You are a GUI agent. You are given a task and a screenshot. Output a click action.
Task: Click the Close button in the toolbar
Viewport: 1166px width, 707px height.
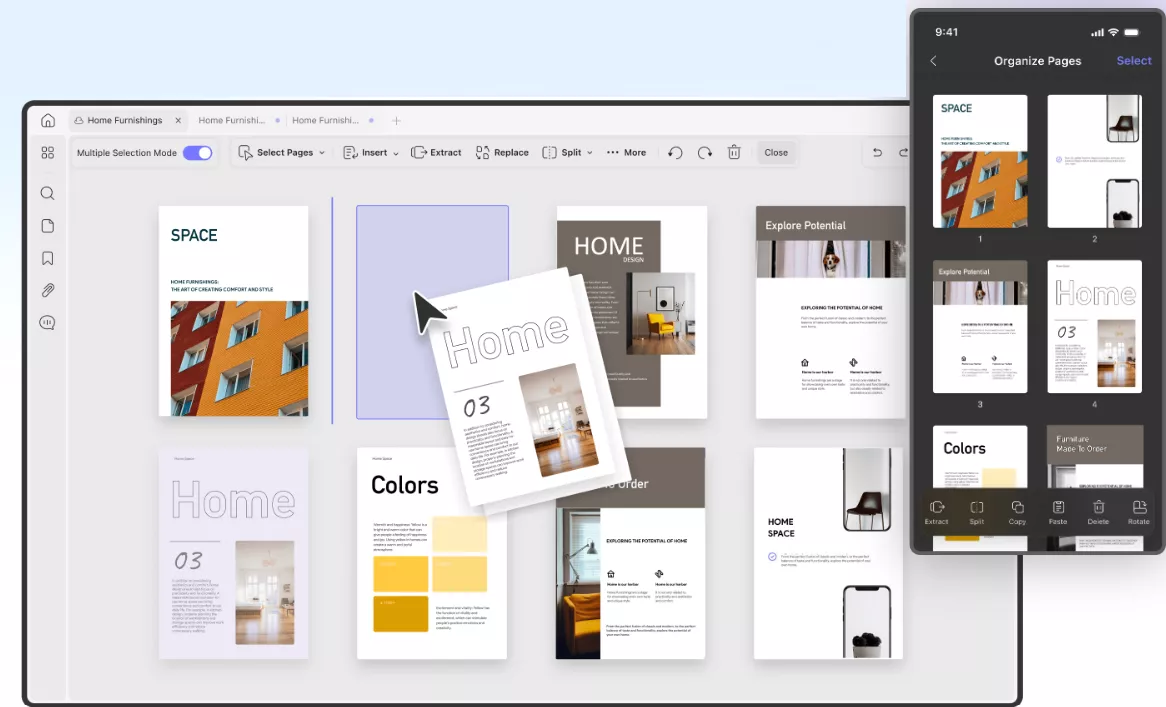(776, 153)
